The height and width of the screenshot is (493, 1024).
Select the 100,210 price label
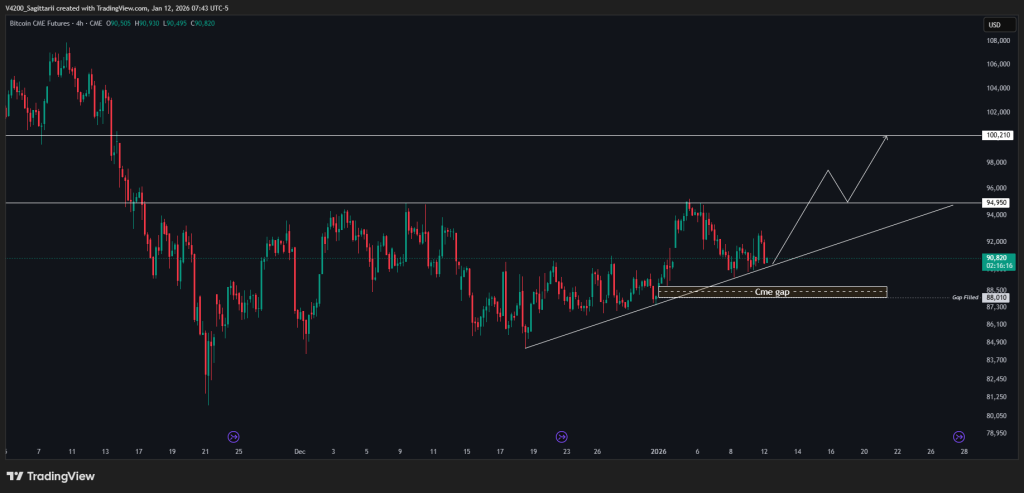pos(999,135)
